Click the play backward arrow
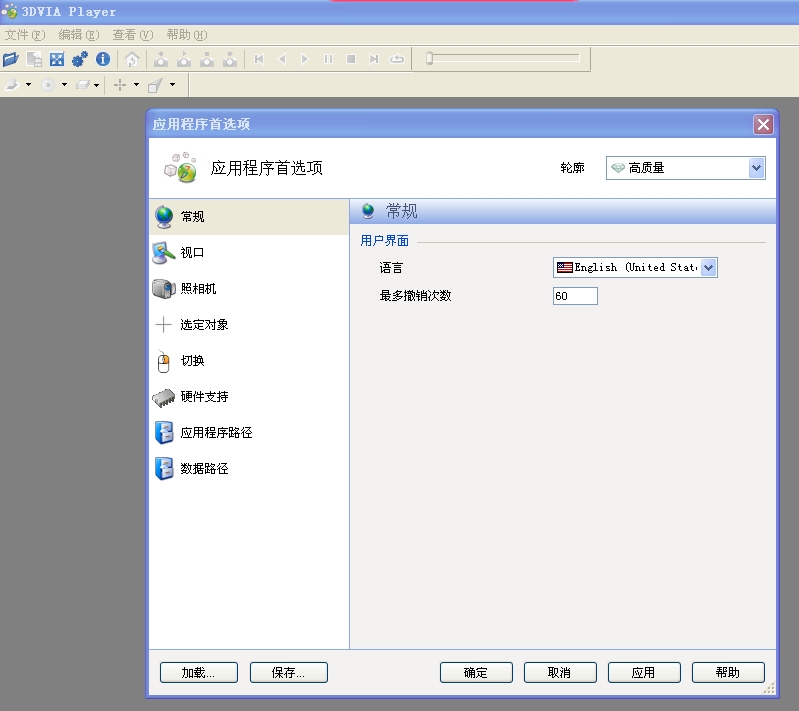799x711 pixels. 282,59
